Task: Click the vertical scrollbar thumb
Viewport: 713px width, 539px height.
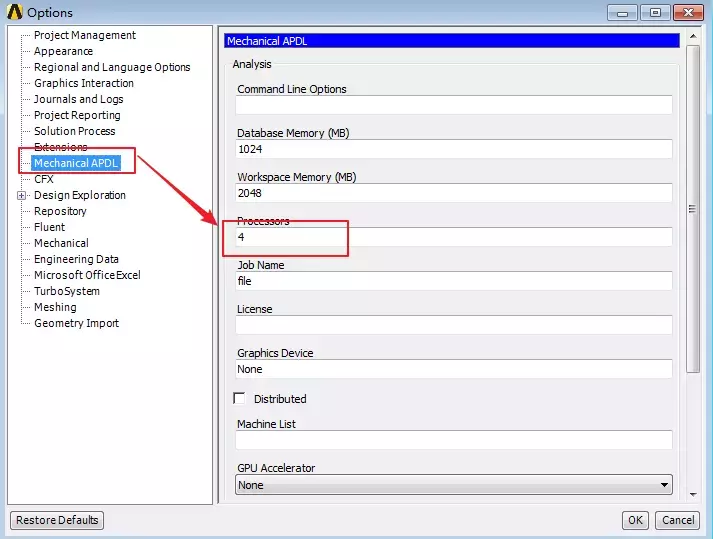Action: point(693,209)
